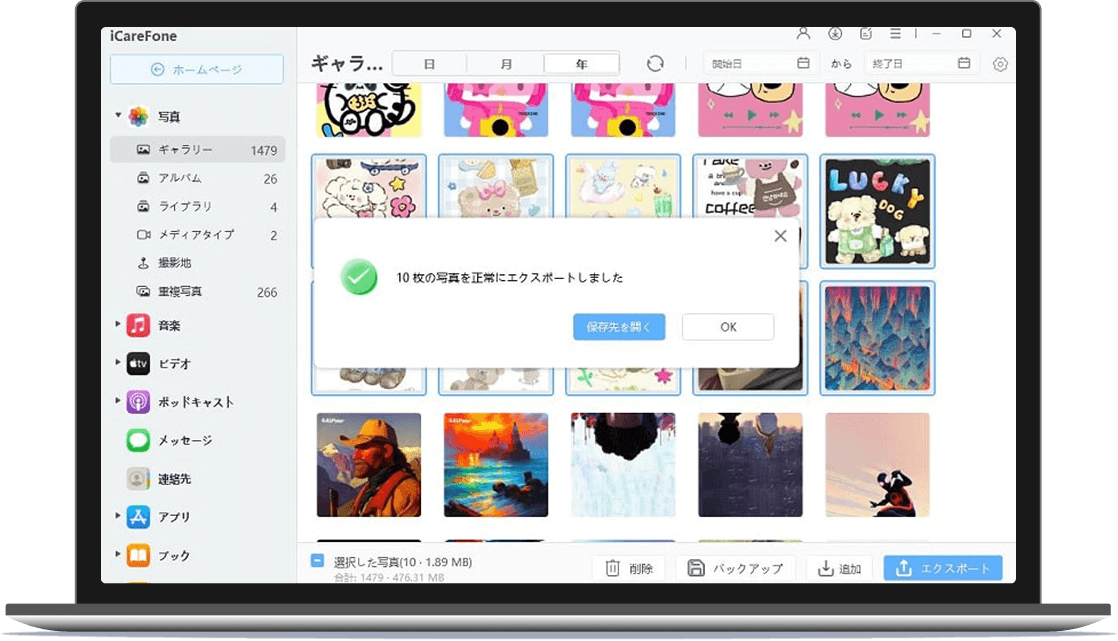Click the refresh icon next to year tabs
Viewport: 1118px width, 641px height.
click(x=656, y=62)
